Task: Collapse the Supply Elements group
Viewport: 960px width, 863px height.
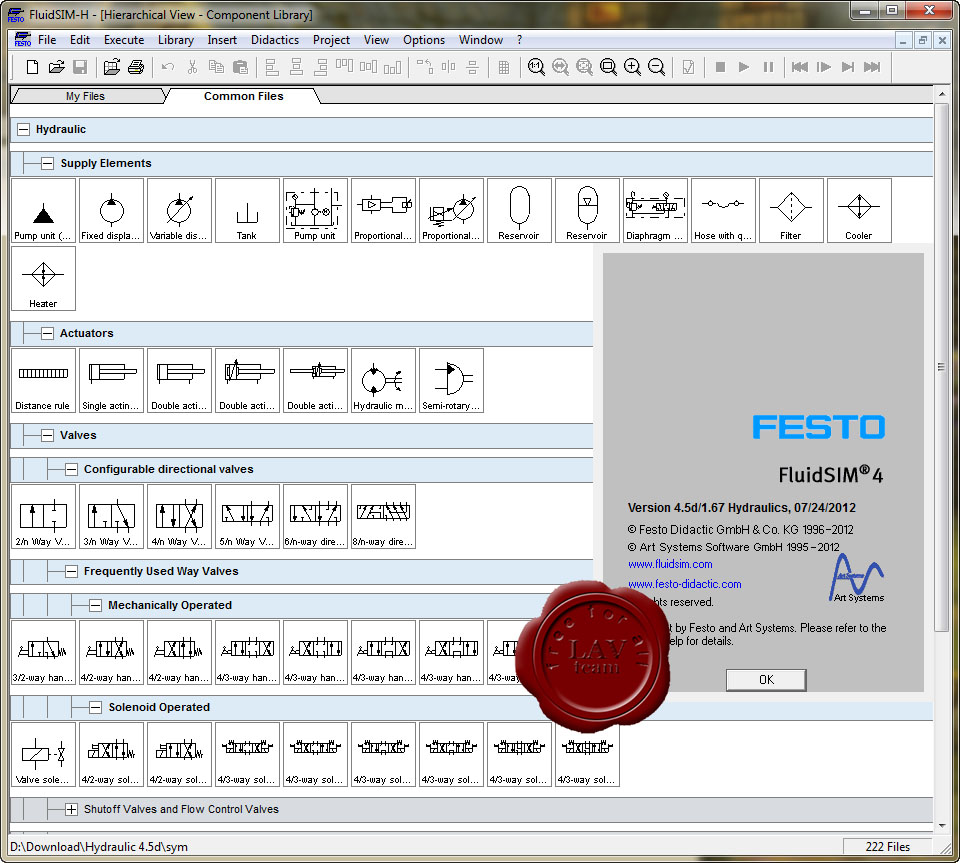Action: point(47,163)
